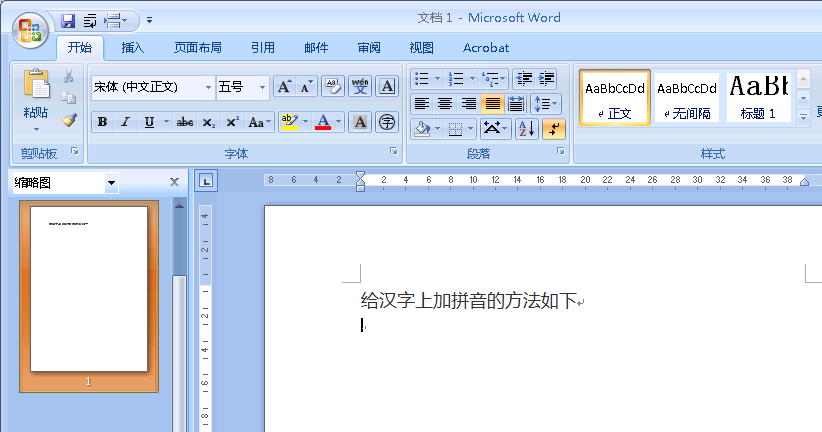Select page 1 thumbnail
The width and height of the screenshot is (822, 432).
point(89,295)
